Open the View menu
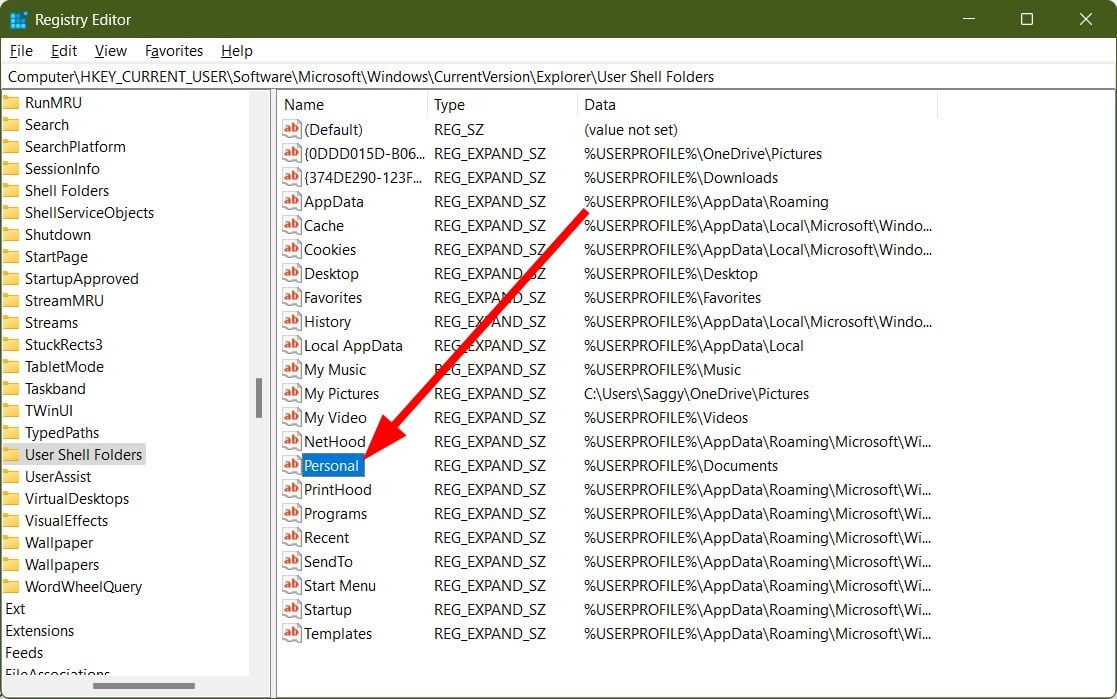Screen dimensions: 1117x699 pyautogui.click(x=110, y=51)
